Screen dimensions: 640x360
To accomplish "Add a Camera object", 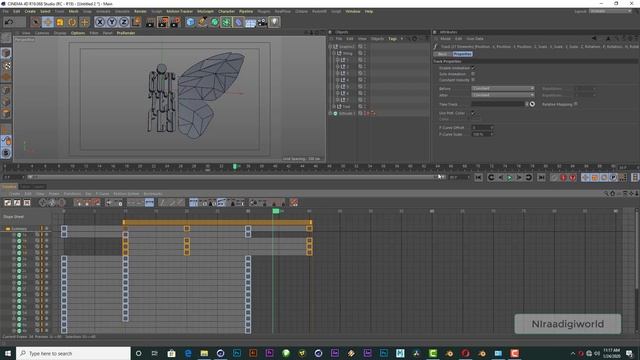I will coord(262,22).
